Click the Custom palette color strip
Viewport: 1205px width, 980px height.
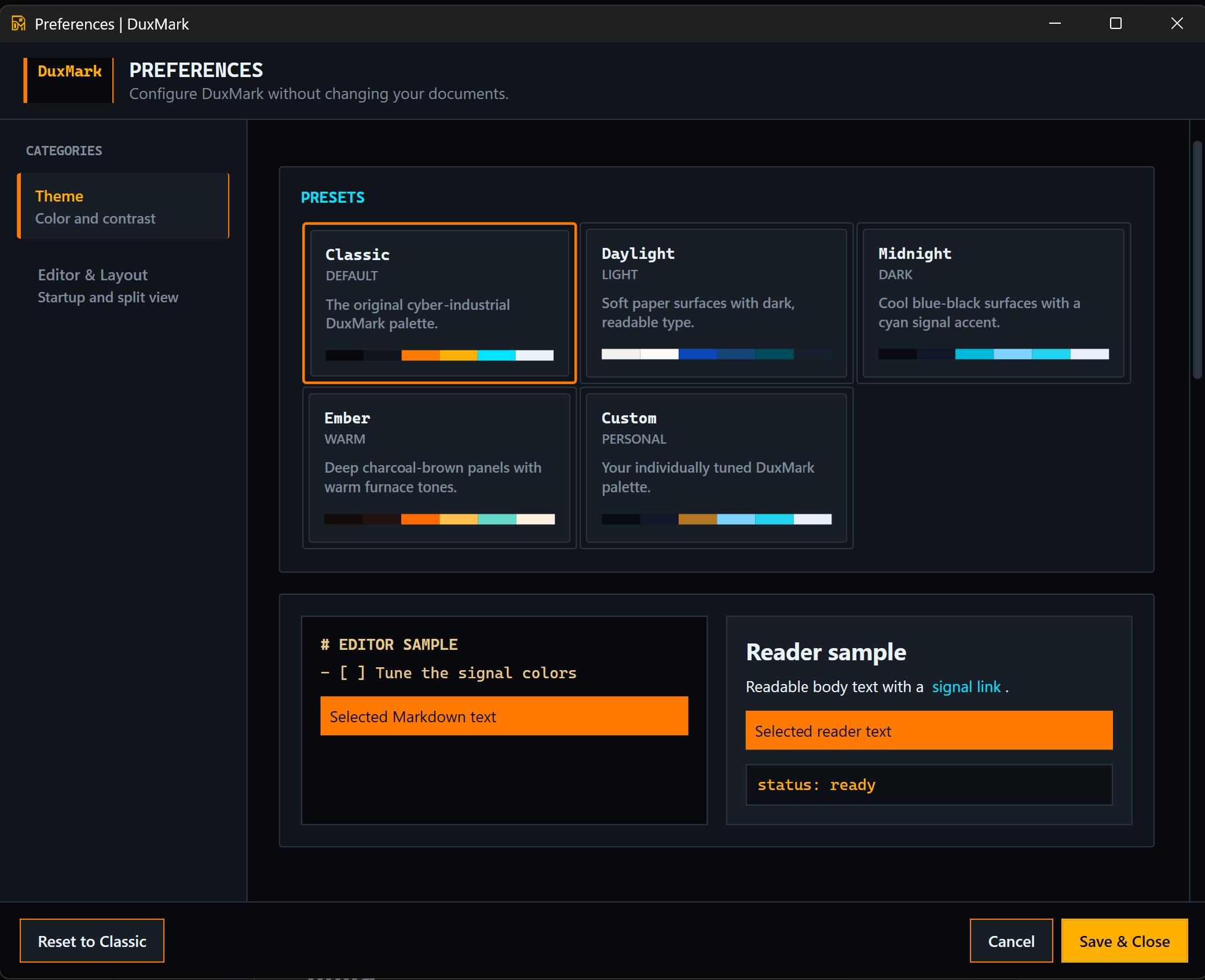(x=716, y=519)
